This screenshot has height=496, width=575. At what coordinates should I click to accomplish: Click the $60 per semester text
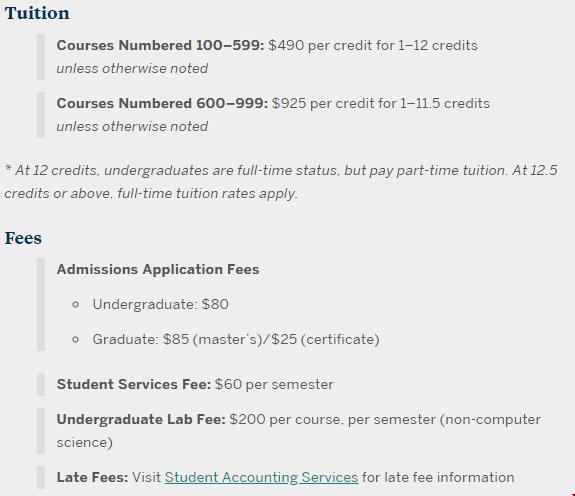pos(274,384)
